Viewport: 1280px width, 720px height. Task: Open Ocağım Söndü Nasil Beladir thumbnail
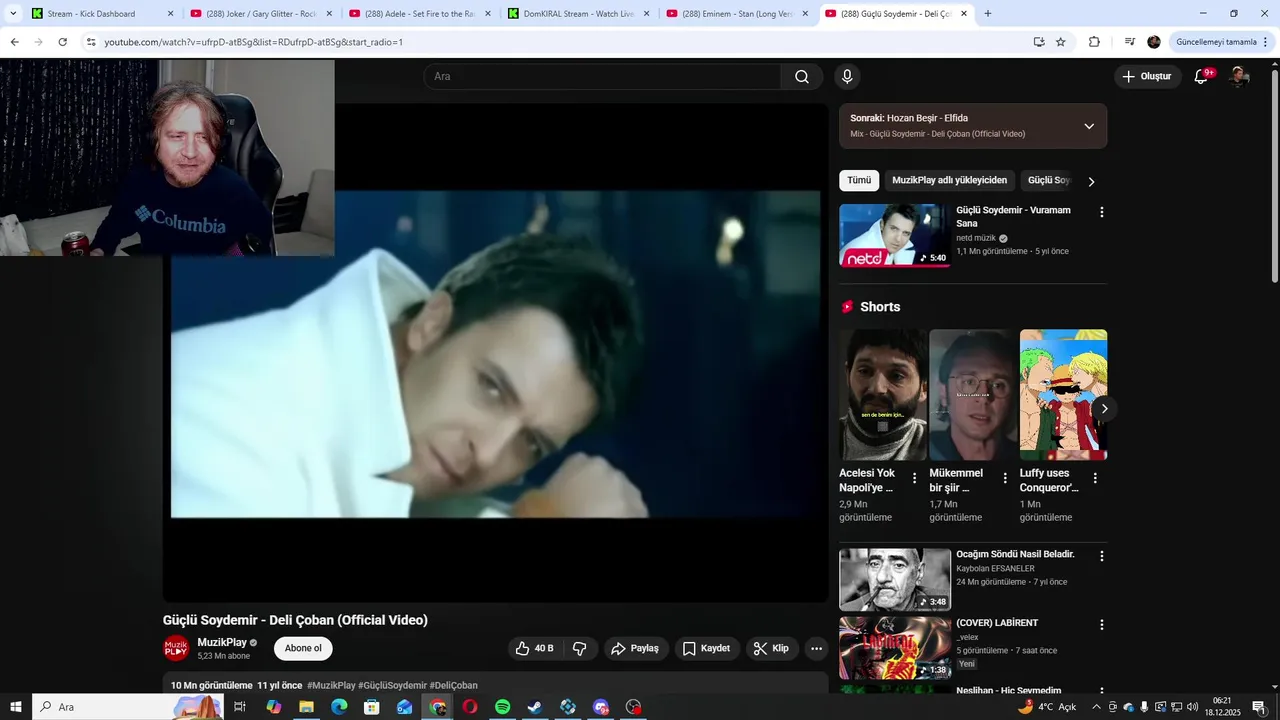click(x=895, y=579)
